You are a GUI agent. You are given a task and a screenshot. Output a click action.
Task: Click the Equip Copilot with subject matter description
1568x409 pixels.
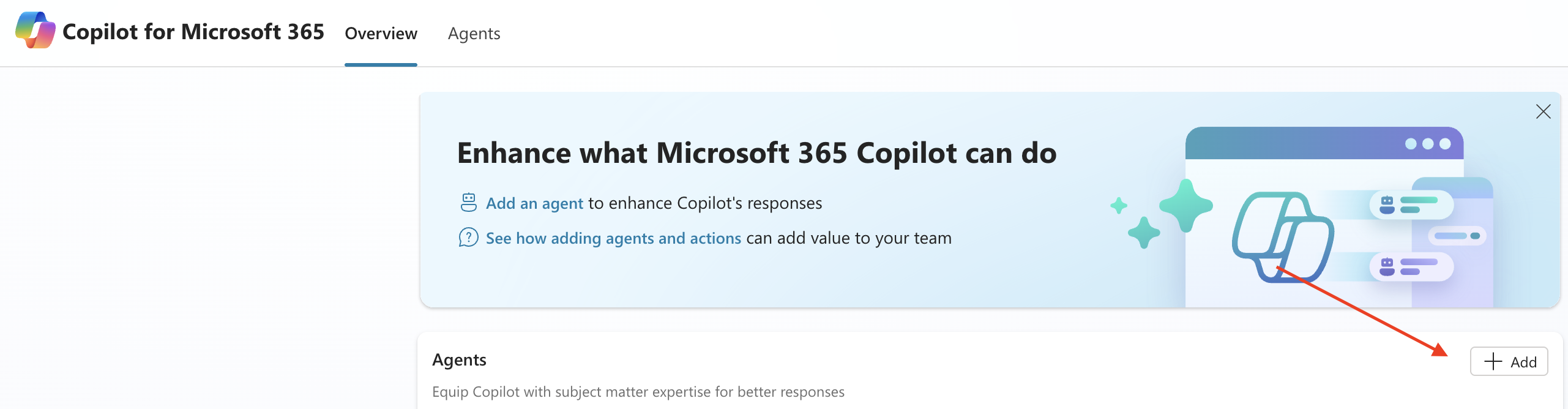pos(638,392)
